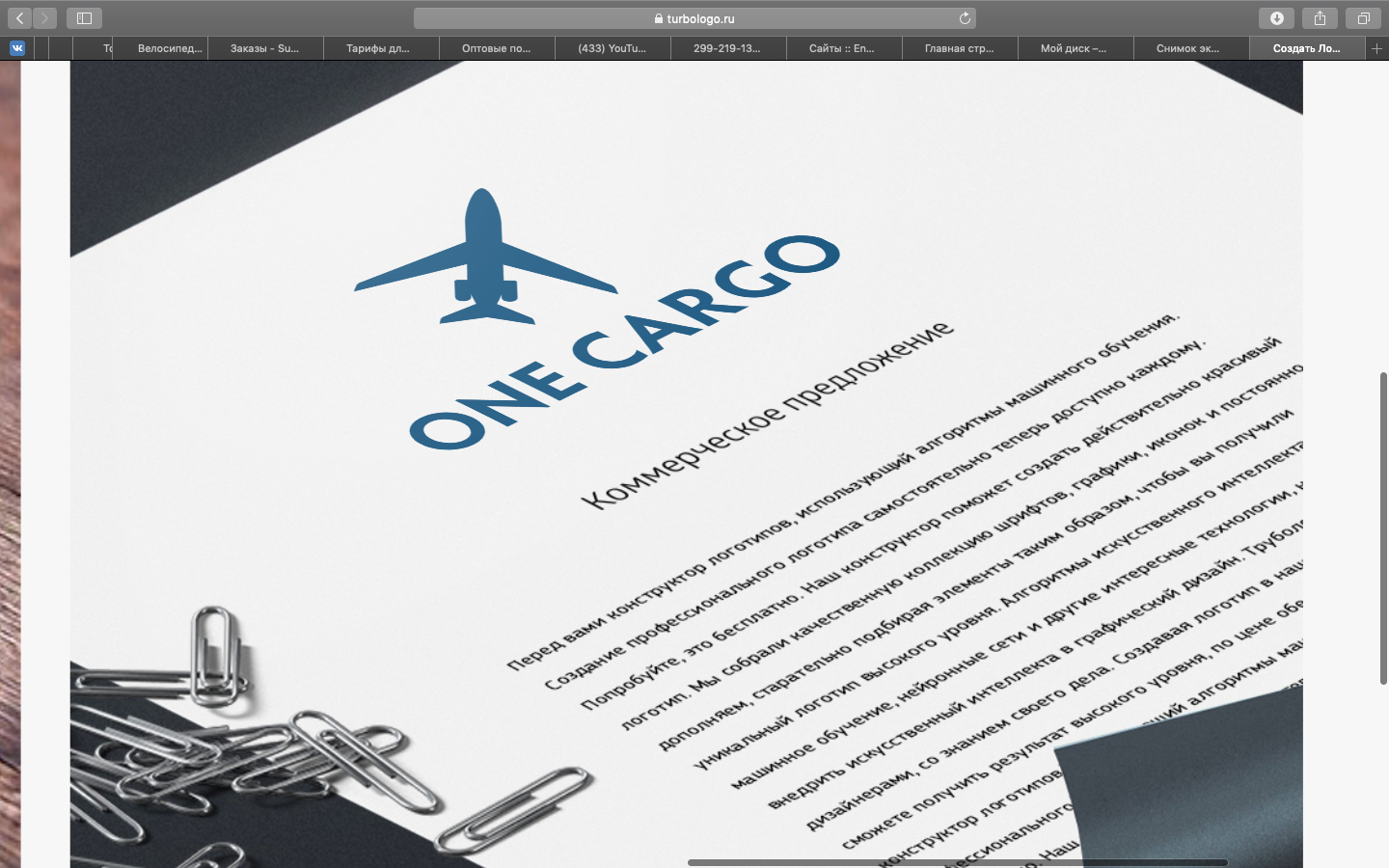Switch to the Тарифы дл... tab

point(381,48)
